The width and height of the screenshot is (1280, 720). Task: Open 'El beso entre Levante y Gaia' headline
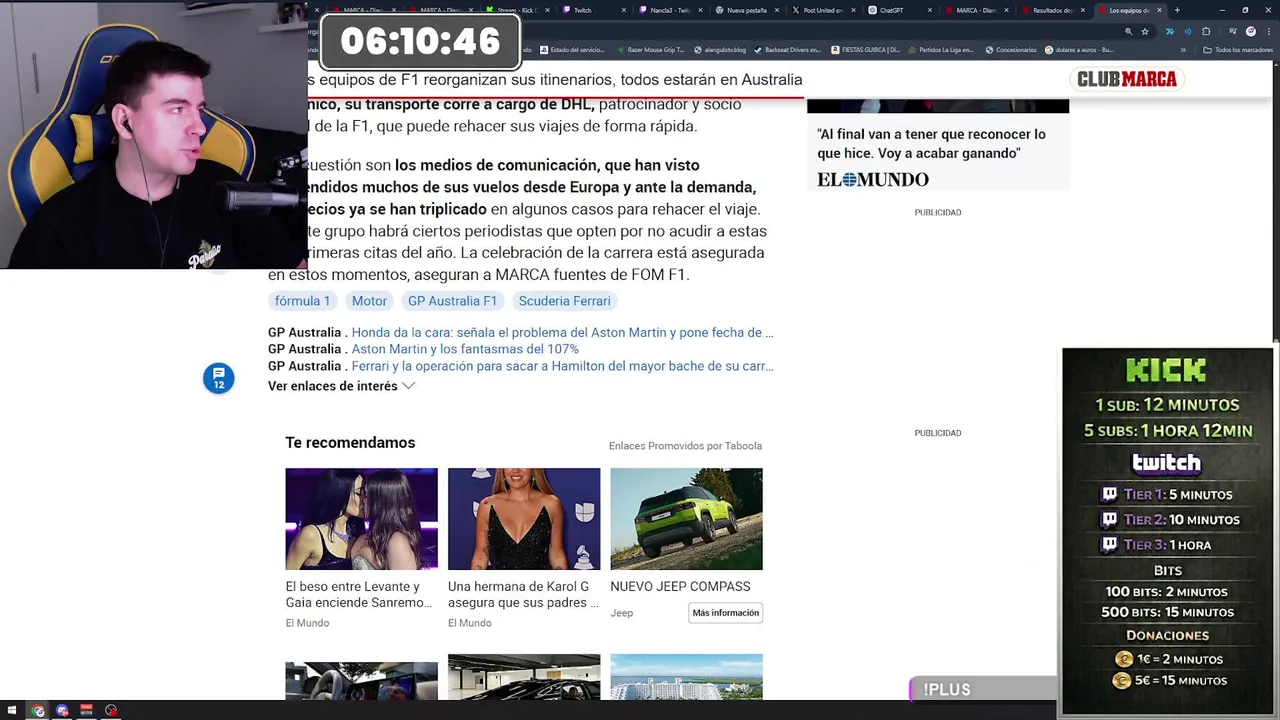coord(359,594)
